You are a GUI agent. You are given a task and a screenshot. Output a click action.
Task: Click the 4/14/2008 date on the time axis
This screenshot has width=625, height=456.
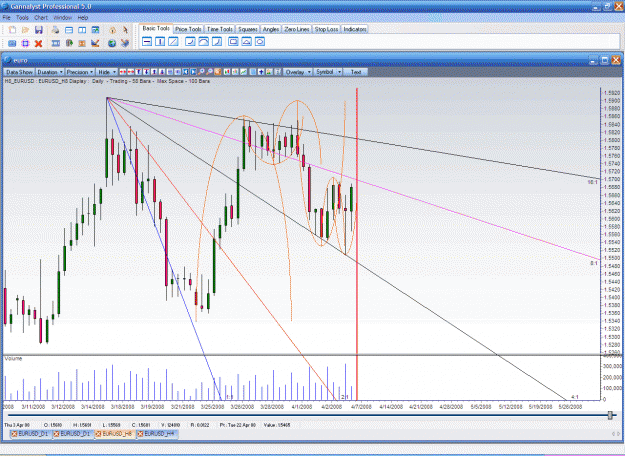(391, 407)
